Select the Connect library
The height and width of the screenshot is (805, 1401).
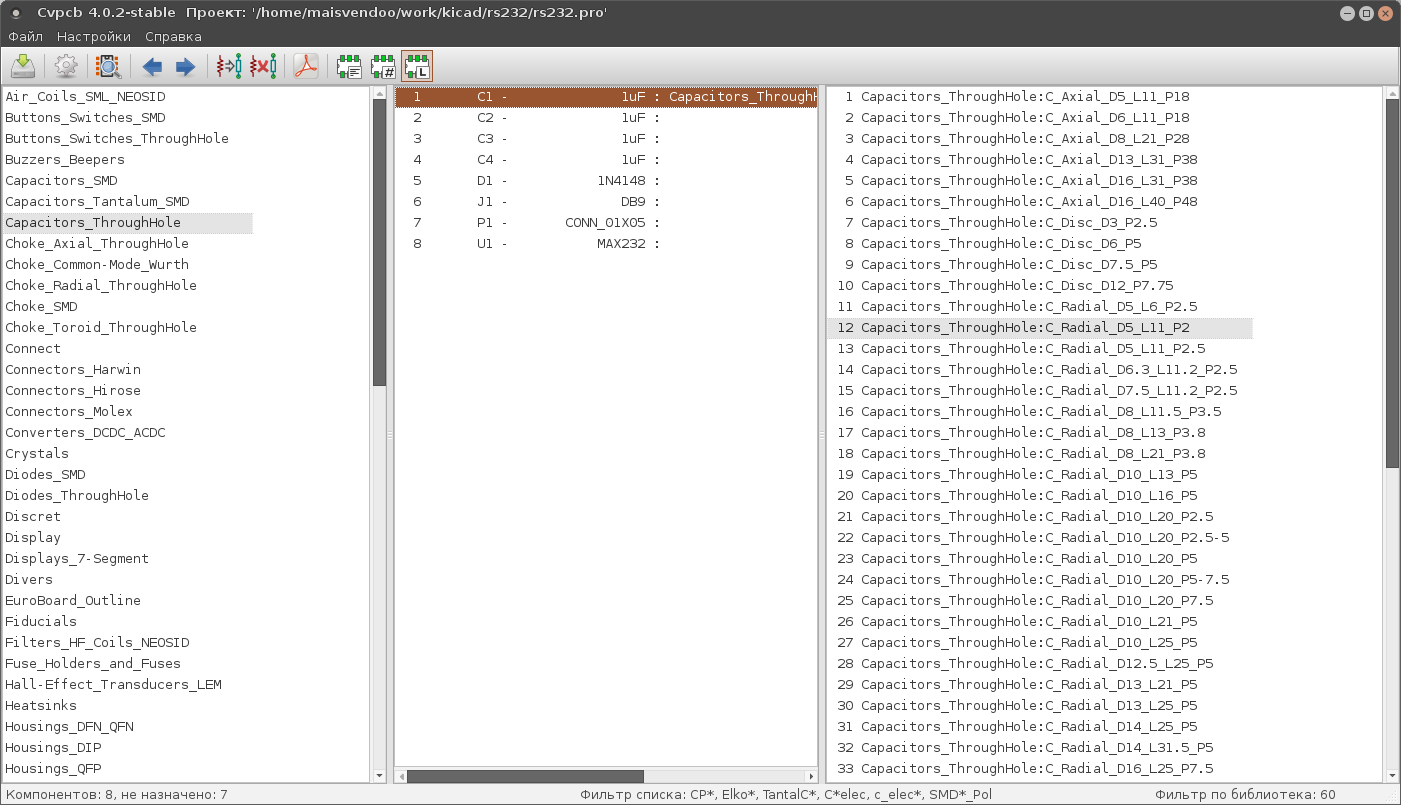click(x=33, y=349)
